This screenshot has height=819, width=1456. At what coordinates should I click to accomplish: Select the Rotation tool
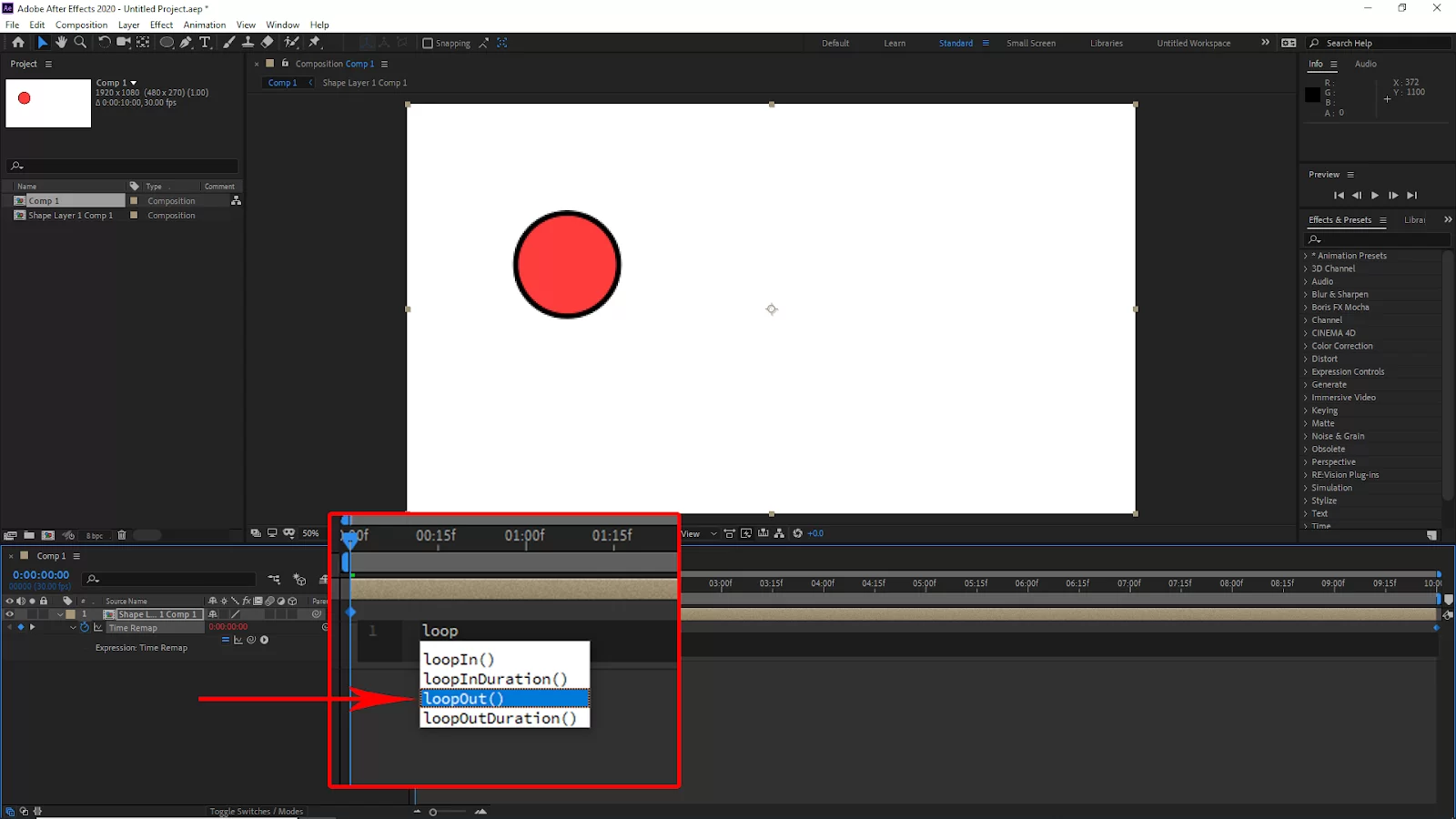104,43
